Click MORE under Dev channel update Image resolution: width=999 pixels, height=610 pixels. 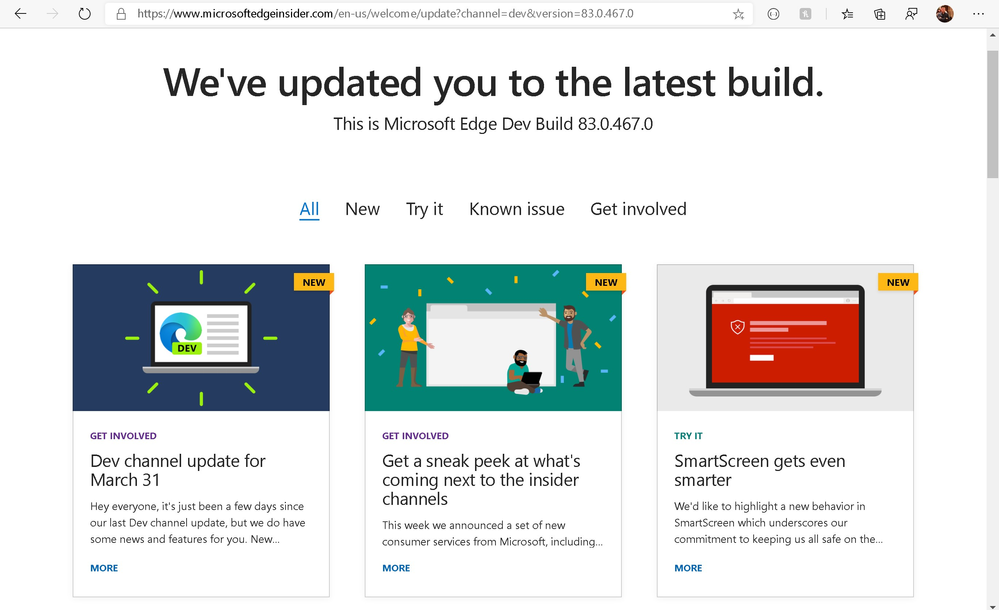tap(104, 568)
